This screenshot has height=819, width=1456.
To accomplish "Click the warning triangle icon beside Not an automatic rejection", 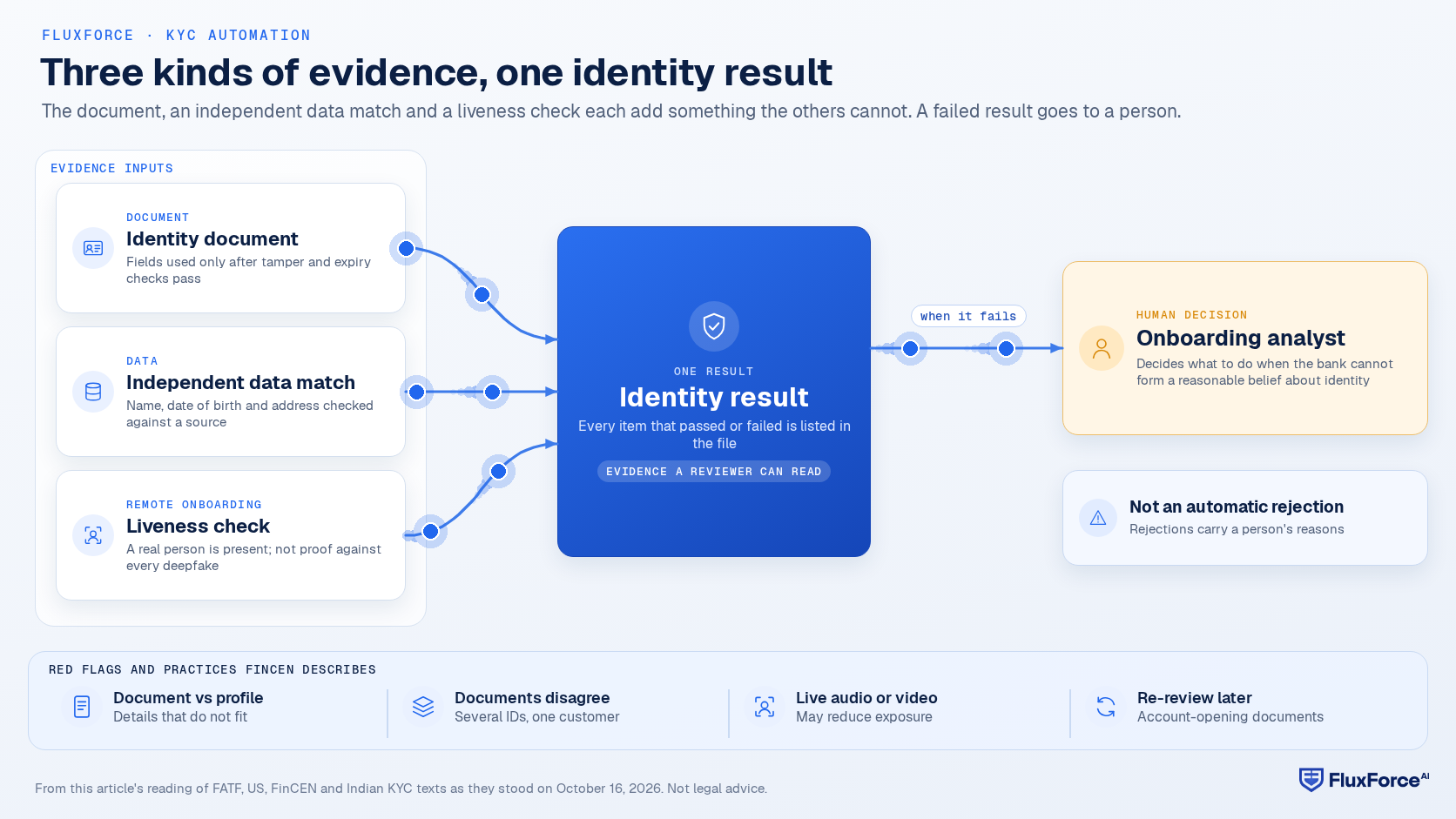I will pos(1098,518).
